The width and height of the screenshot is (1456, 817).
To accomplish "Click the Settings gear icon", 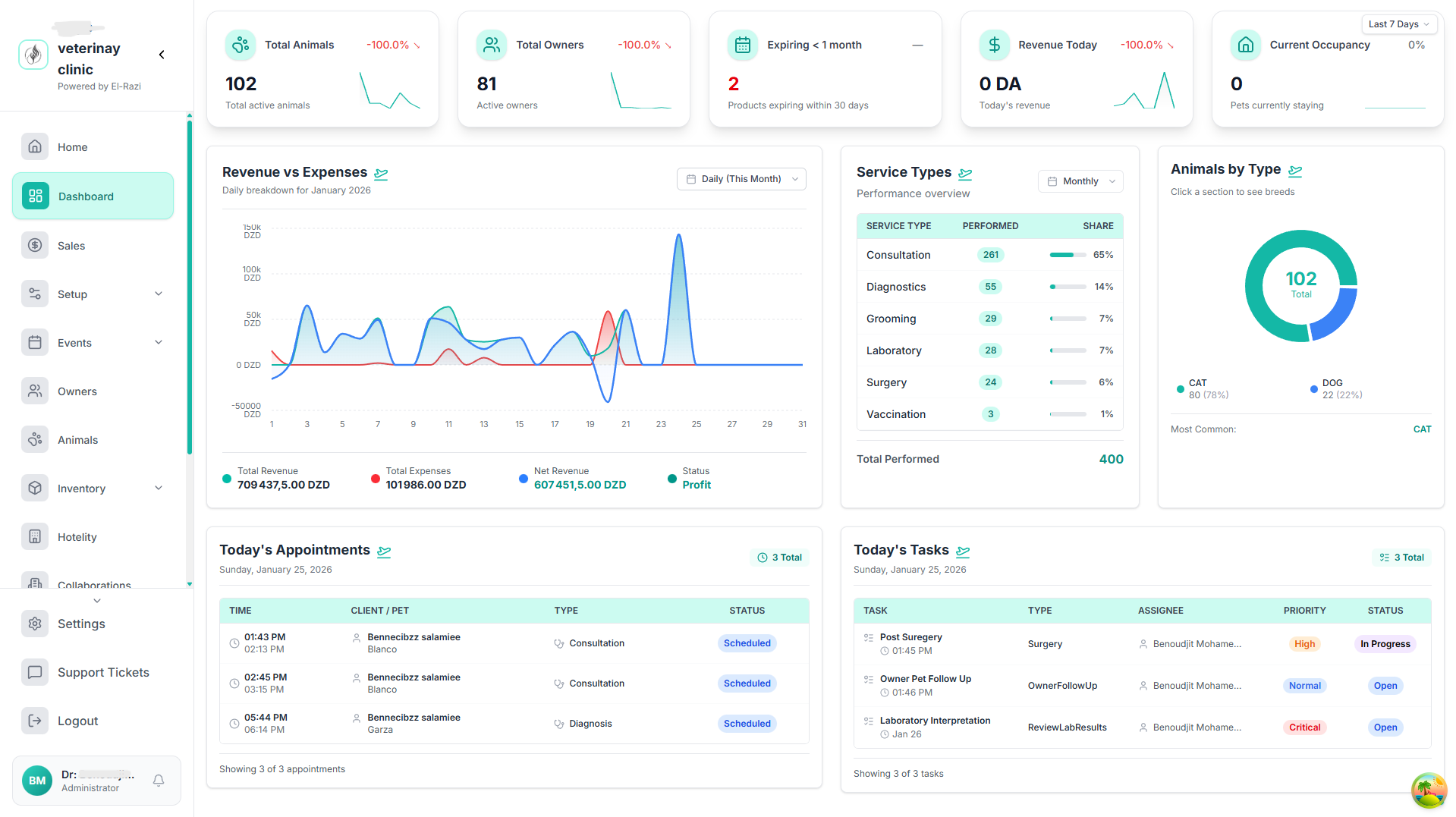I will click(35, 624).
